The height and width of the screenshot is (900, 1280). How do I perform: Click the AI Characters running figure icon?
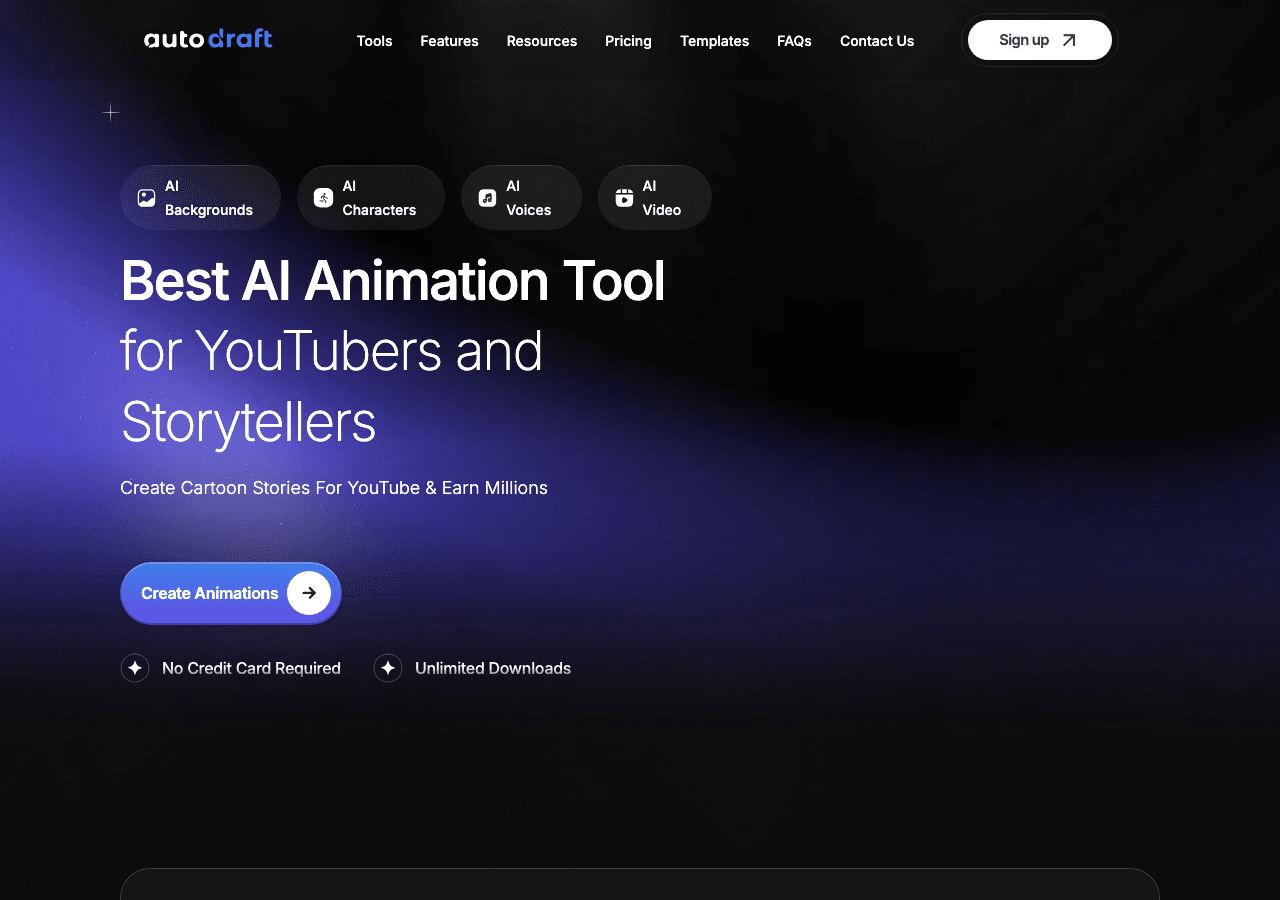coord(323,198)
